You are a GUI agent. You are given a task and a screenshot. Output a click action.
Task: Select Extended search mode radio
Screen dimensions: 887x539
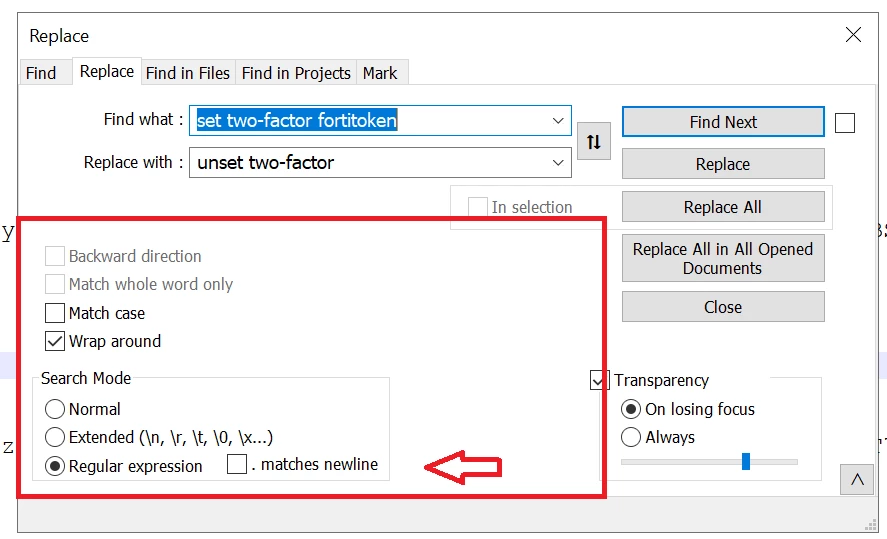click(55, 437)
